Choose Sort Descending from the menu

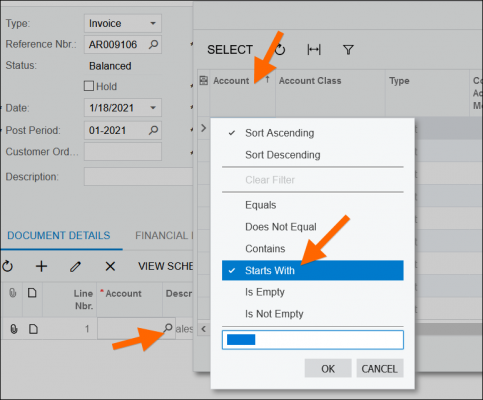(x=283, y=155)
